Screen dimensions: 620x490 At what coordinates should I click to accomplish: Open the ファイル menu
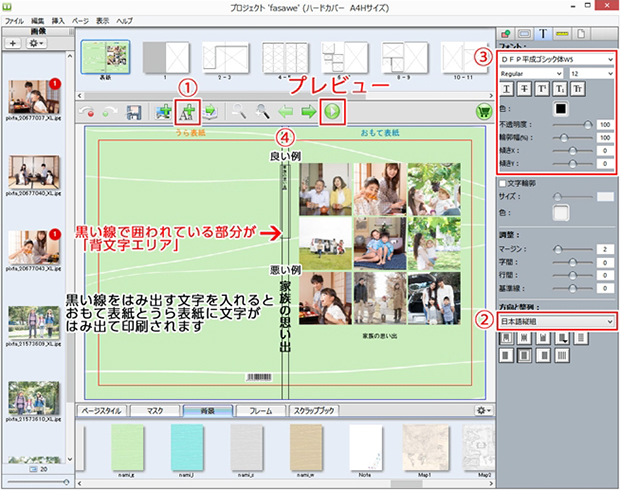coord(15,20)
